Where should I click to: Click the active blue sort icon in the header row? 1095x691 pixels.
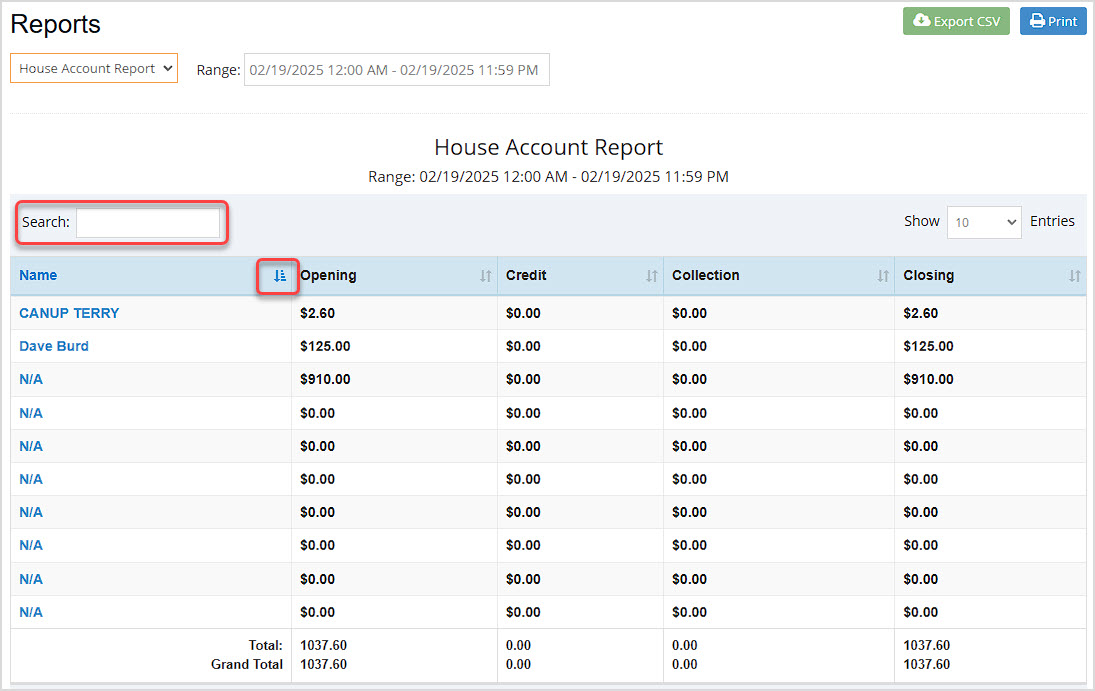point(277,277)
